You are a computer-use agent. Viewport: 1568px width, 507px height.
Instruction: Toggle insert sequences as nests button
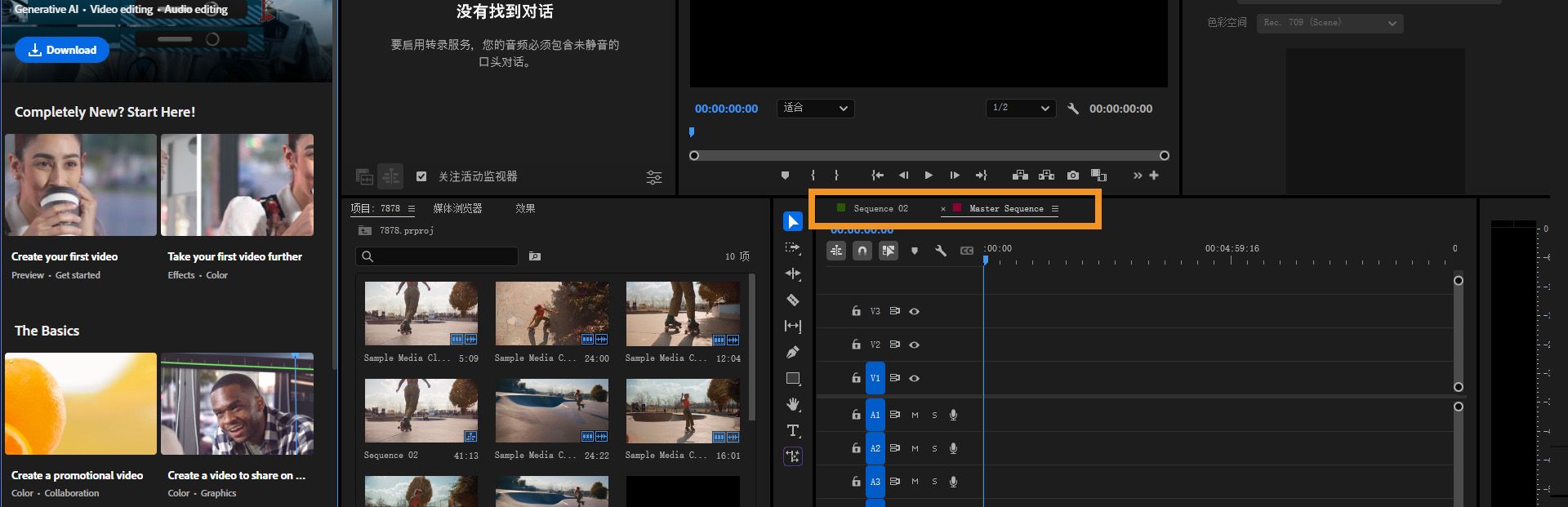tap(836, 251)
